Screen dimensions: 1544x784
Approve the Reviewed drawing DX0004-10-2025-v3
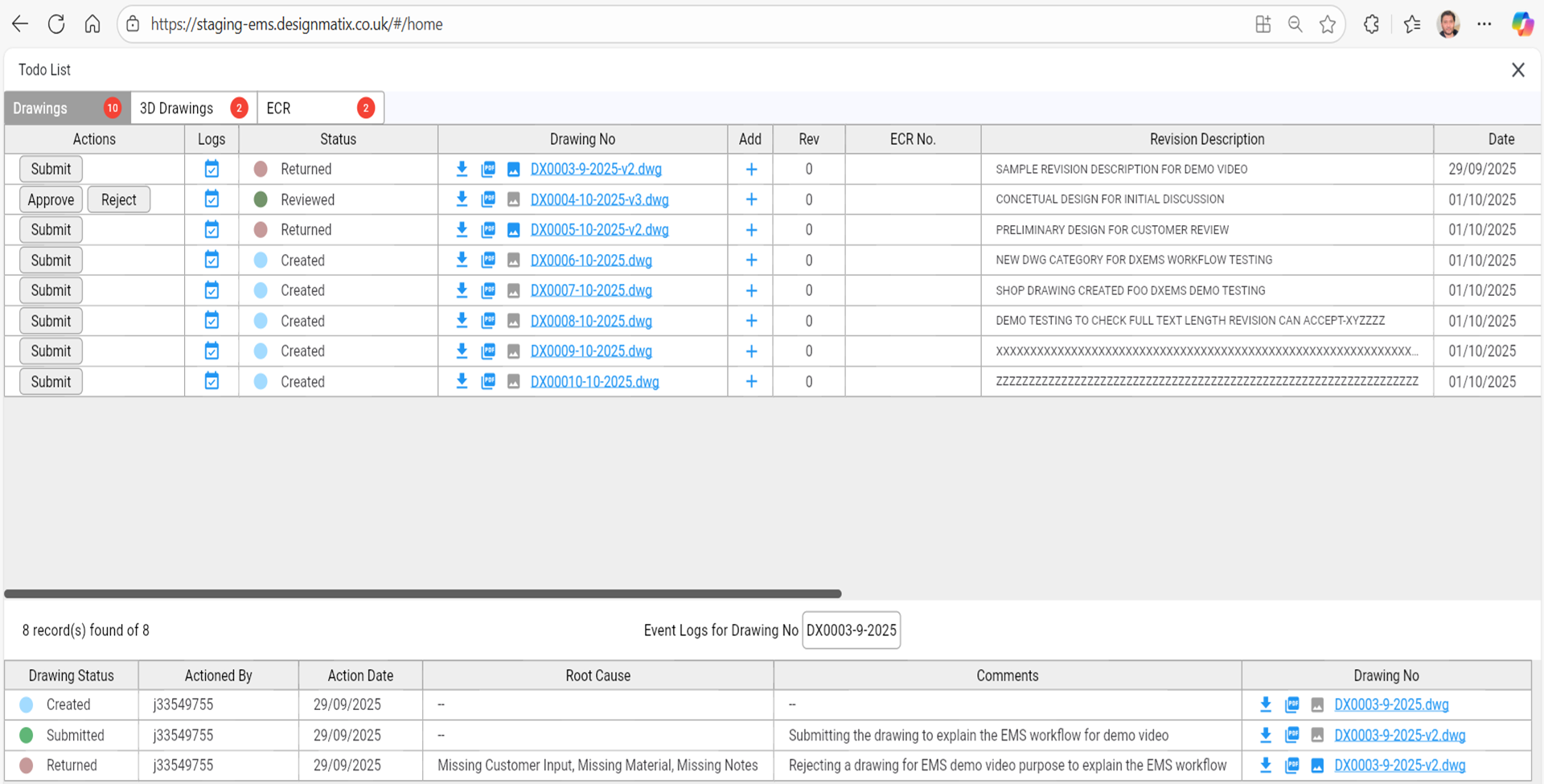point(51,199)
